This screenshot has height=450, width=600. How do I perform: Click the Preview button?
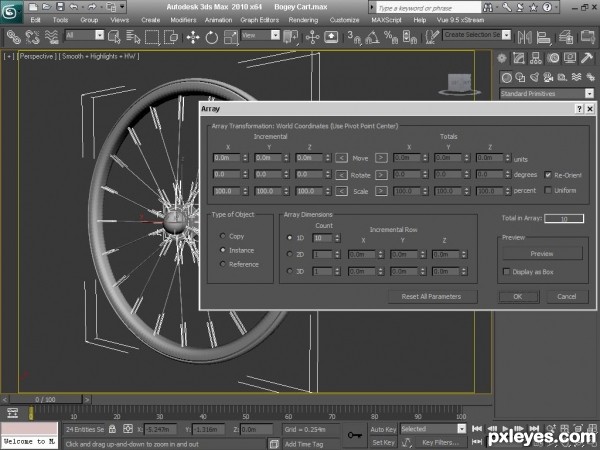[x=542, y=253]
